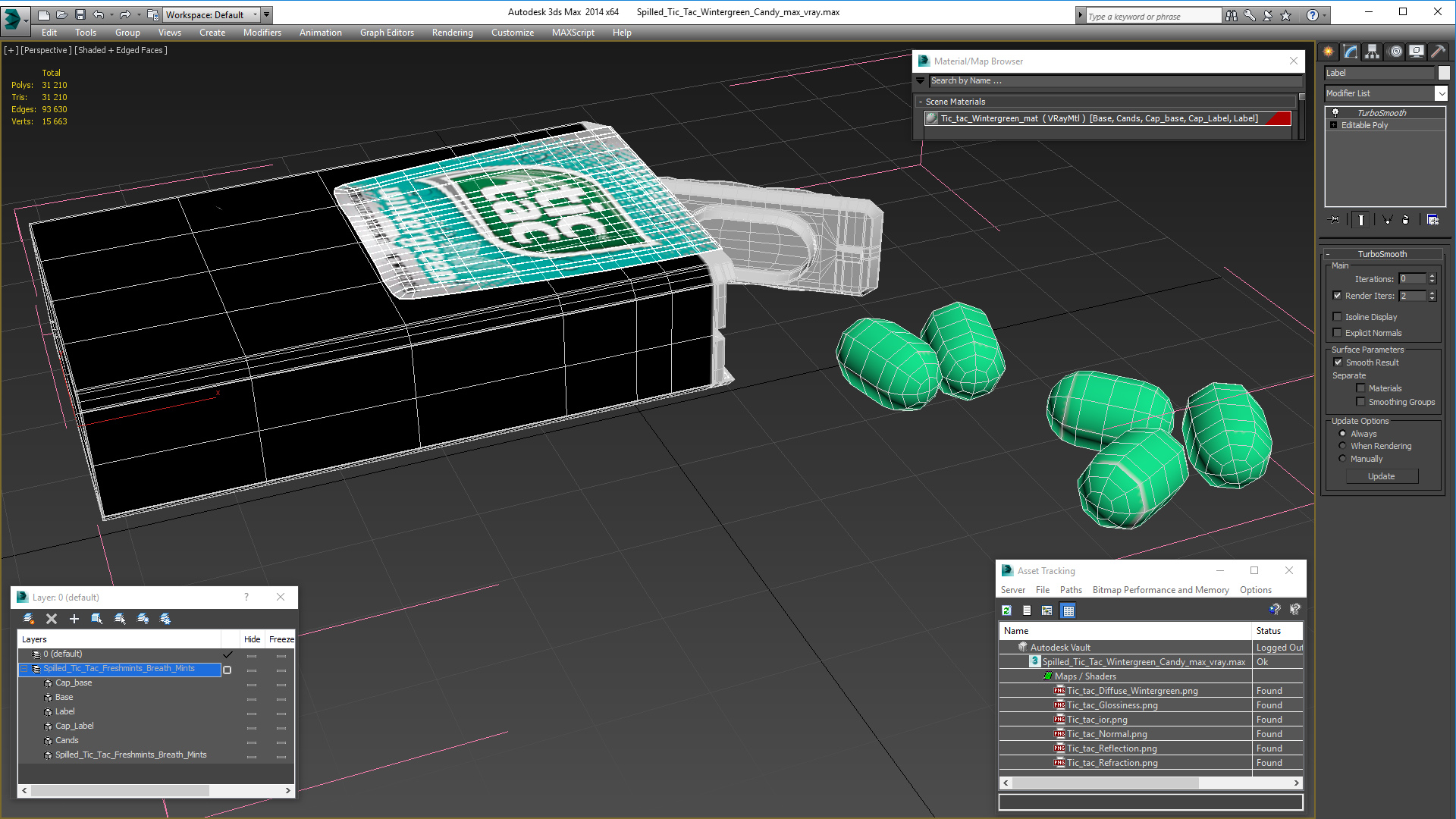Enable Isoline Display checkbox
This screenshot has height=819, width=1456.
(x=1337, y=317)
